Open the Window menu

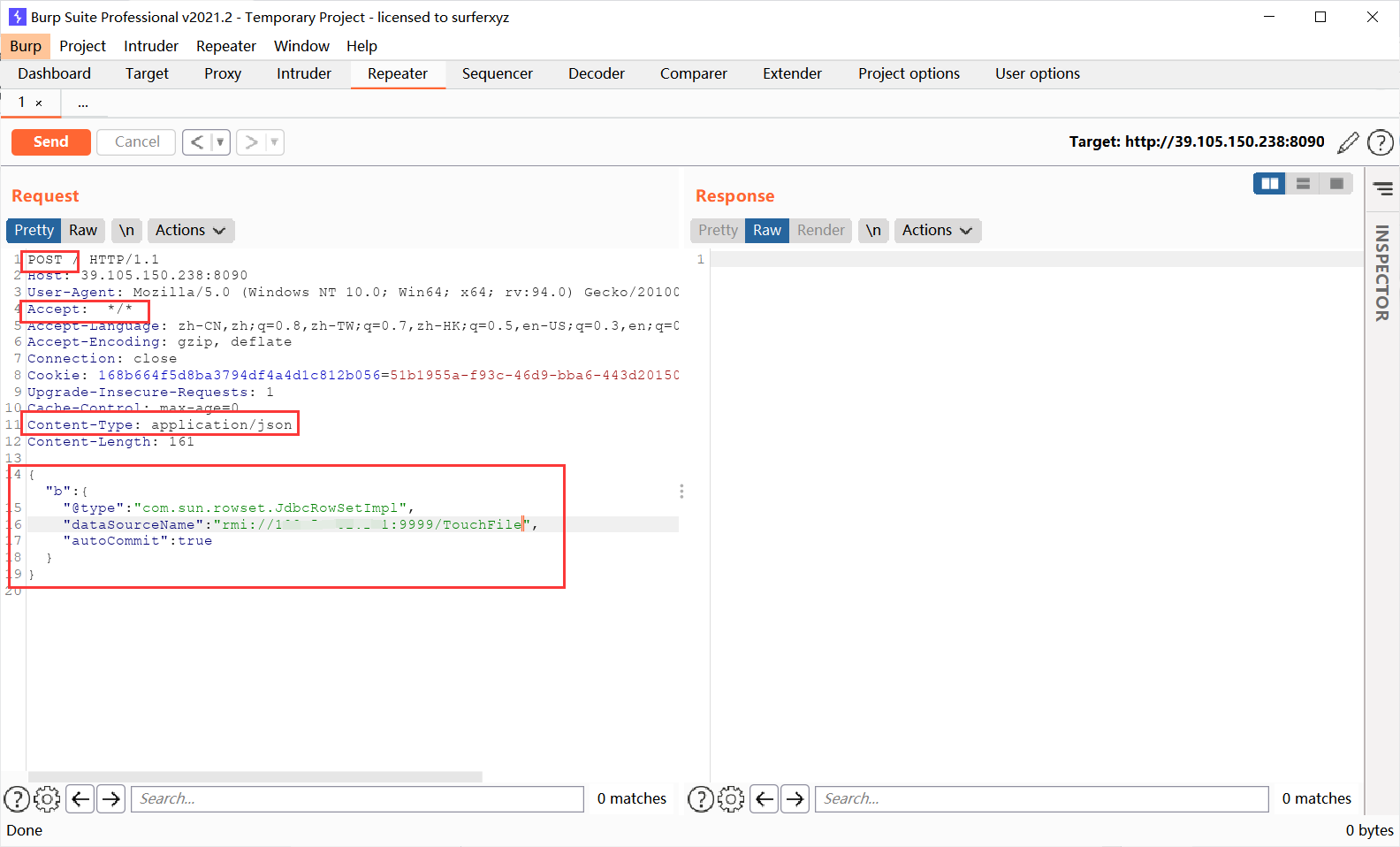[x=301, y=46]
